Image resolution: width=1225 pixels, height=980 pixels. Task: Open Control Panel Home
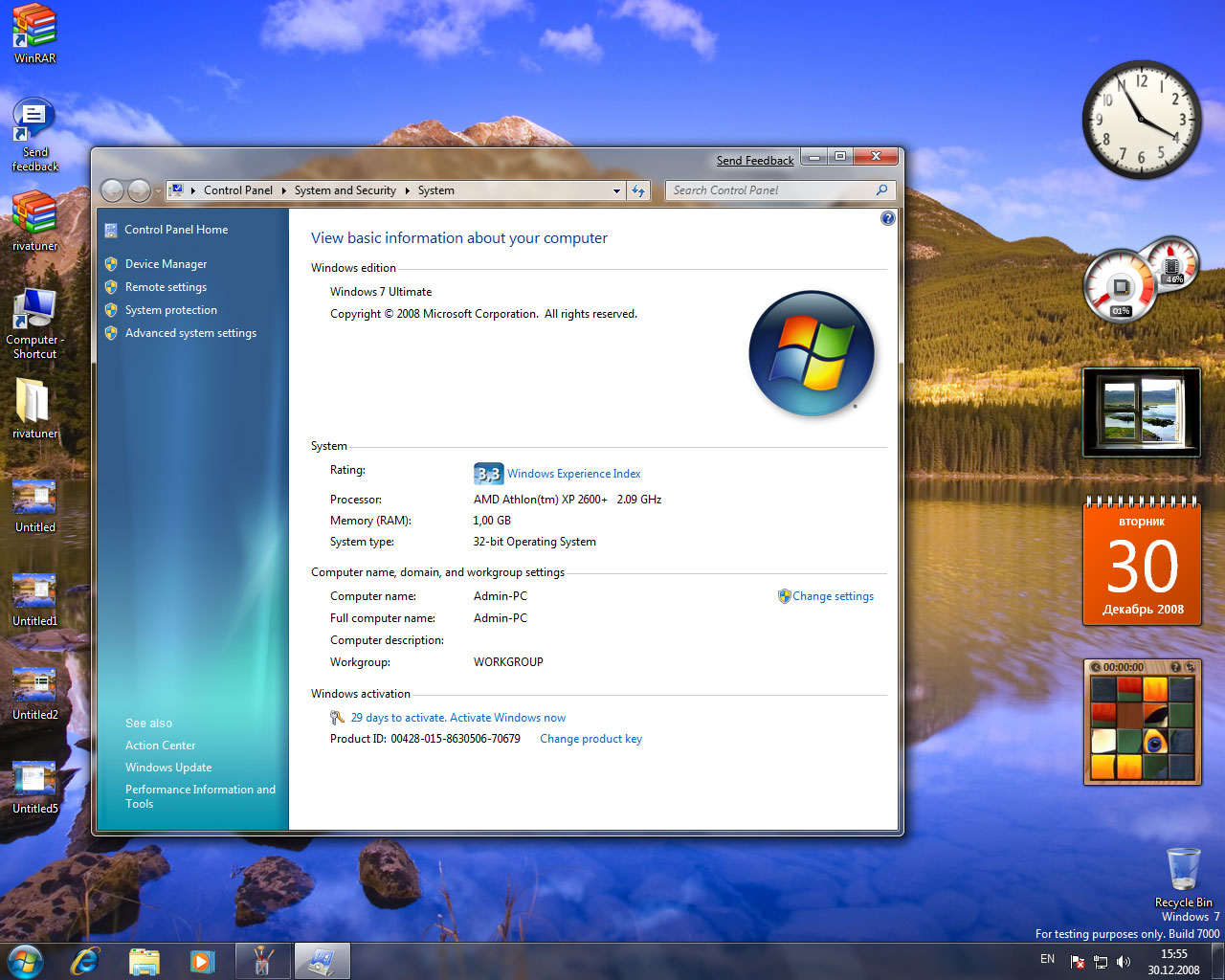[x=176, y=230]
